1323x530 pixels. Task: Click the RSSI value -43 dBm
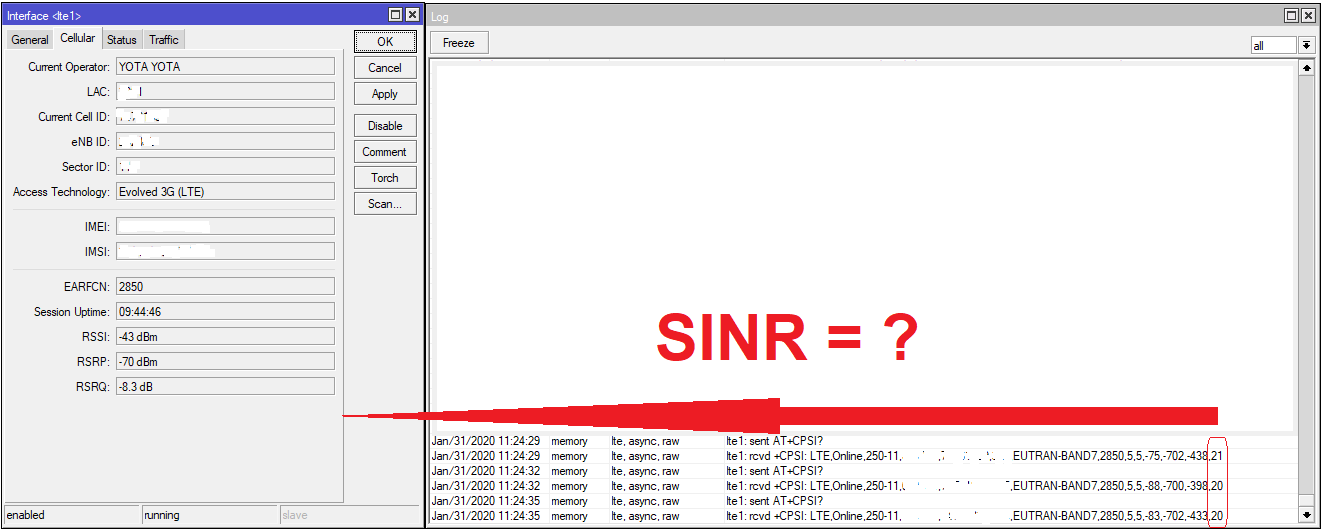point(225,336)
